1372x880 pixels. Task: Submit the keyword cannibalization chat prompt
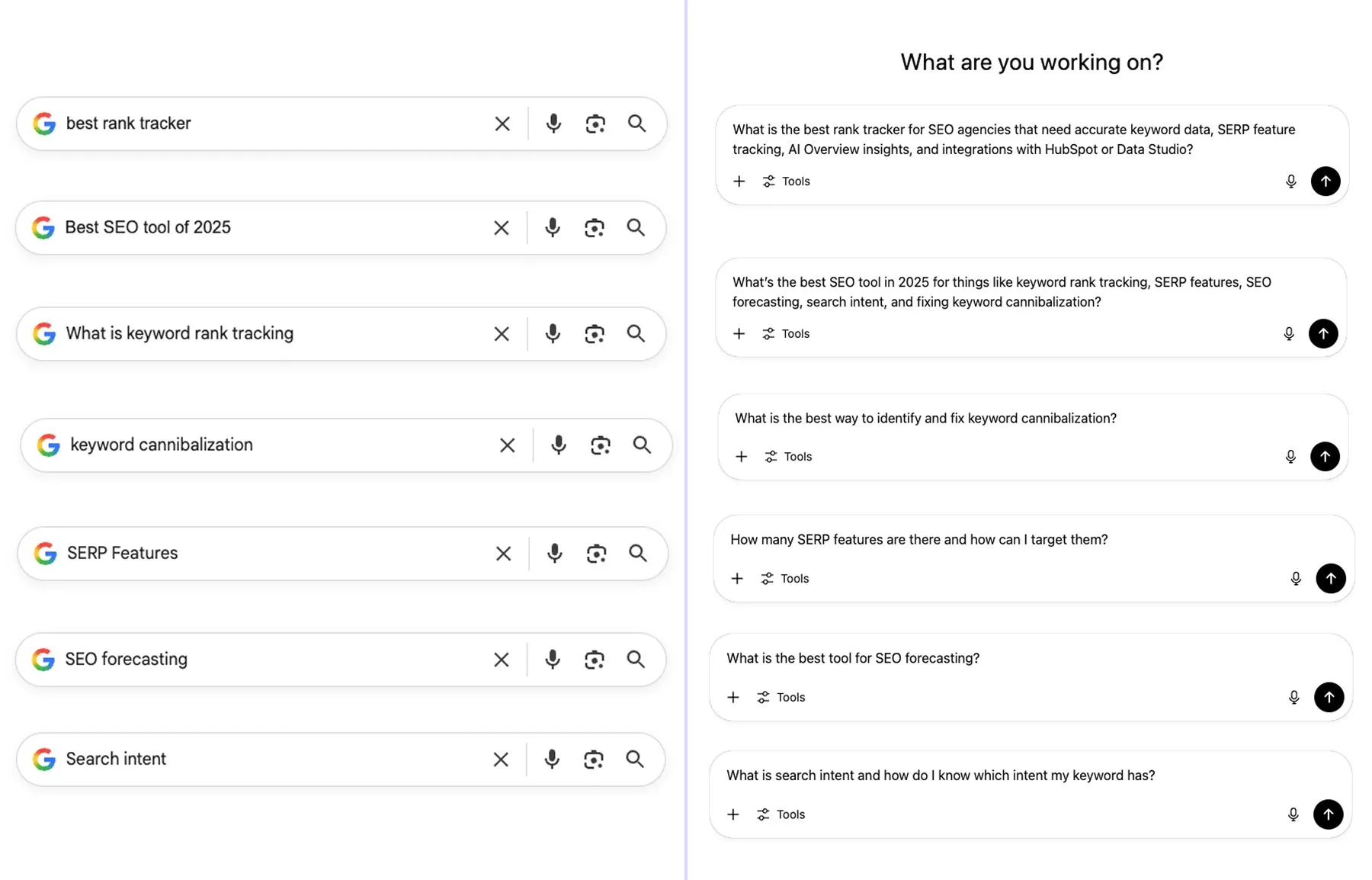coord(1325,456)
